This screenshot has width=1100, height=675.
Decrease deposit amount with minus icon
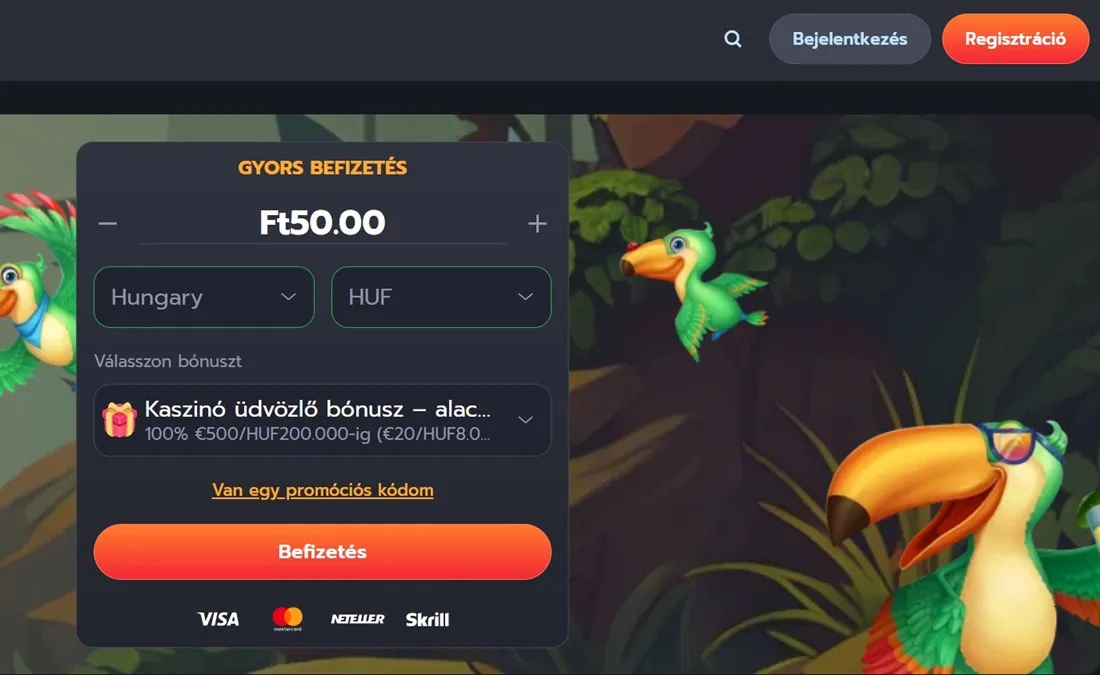click(107, 223)
